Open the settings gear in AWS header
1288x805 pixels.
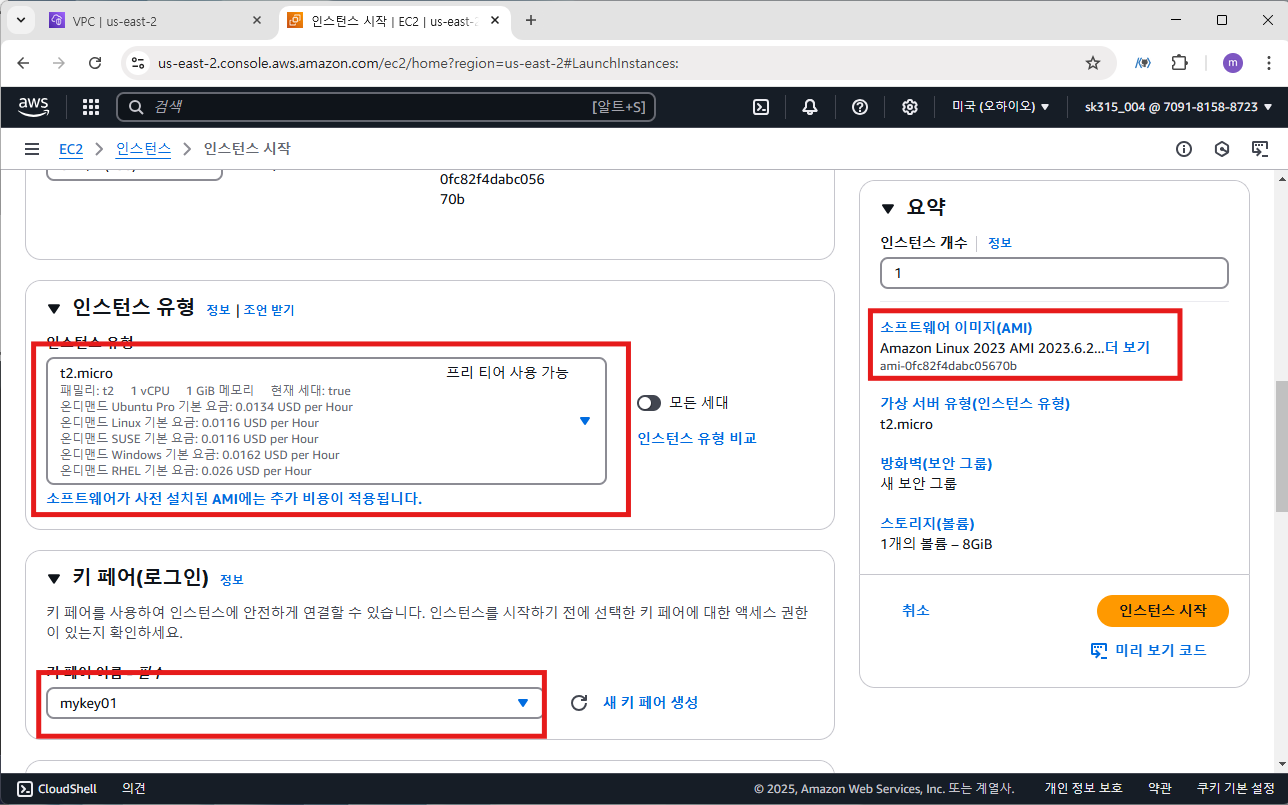pyautogui.click(x=910, y=107)
